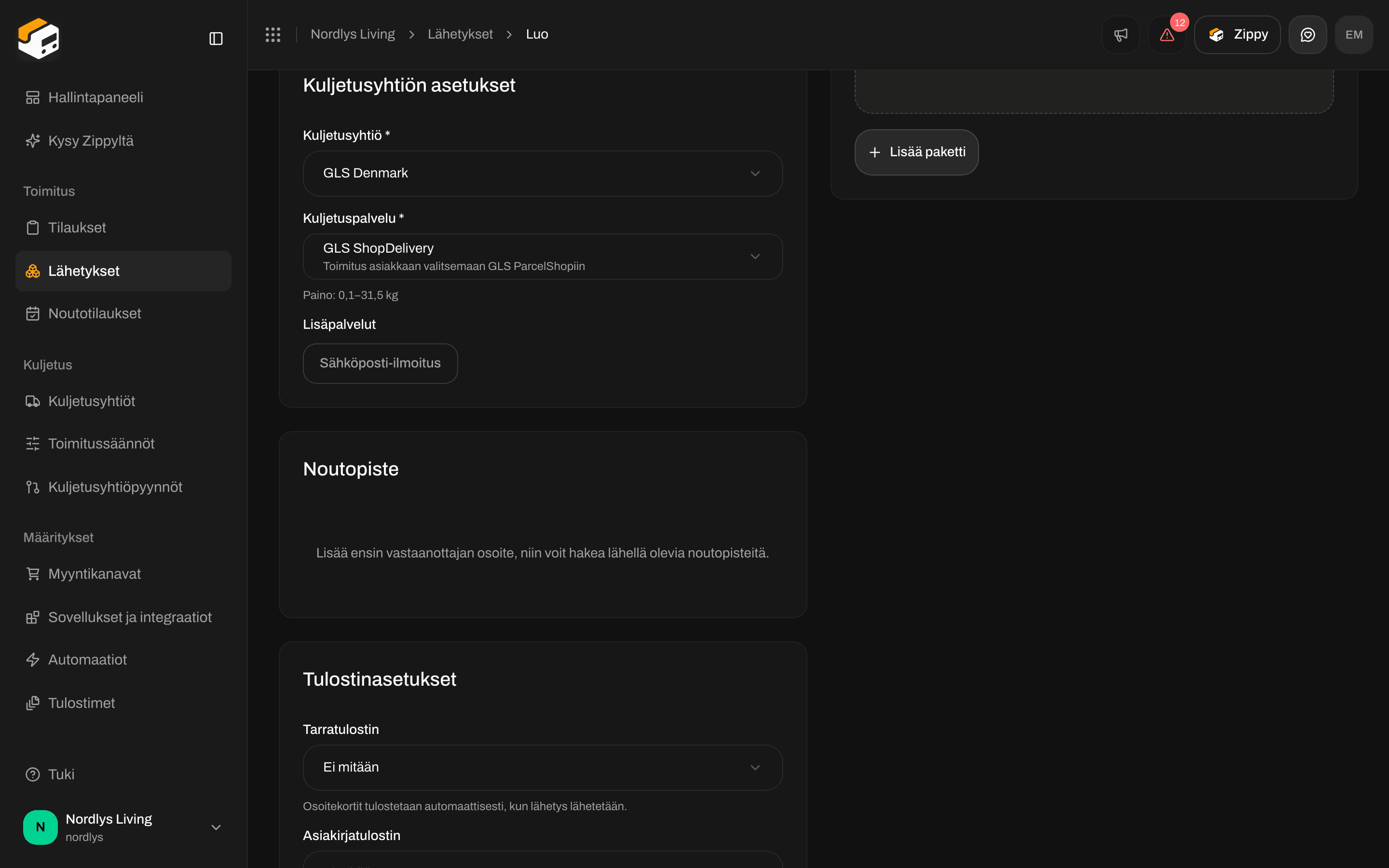Click the Noutopiste section heading

coord(351,469)
